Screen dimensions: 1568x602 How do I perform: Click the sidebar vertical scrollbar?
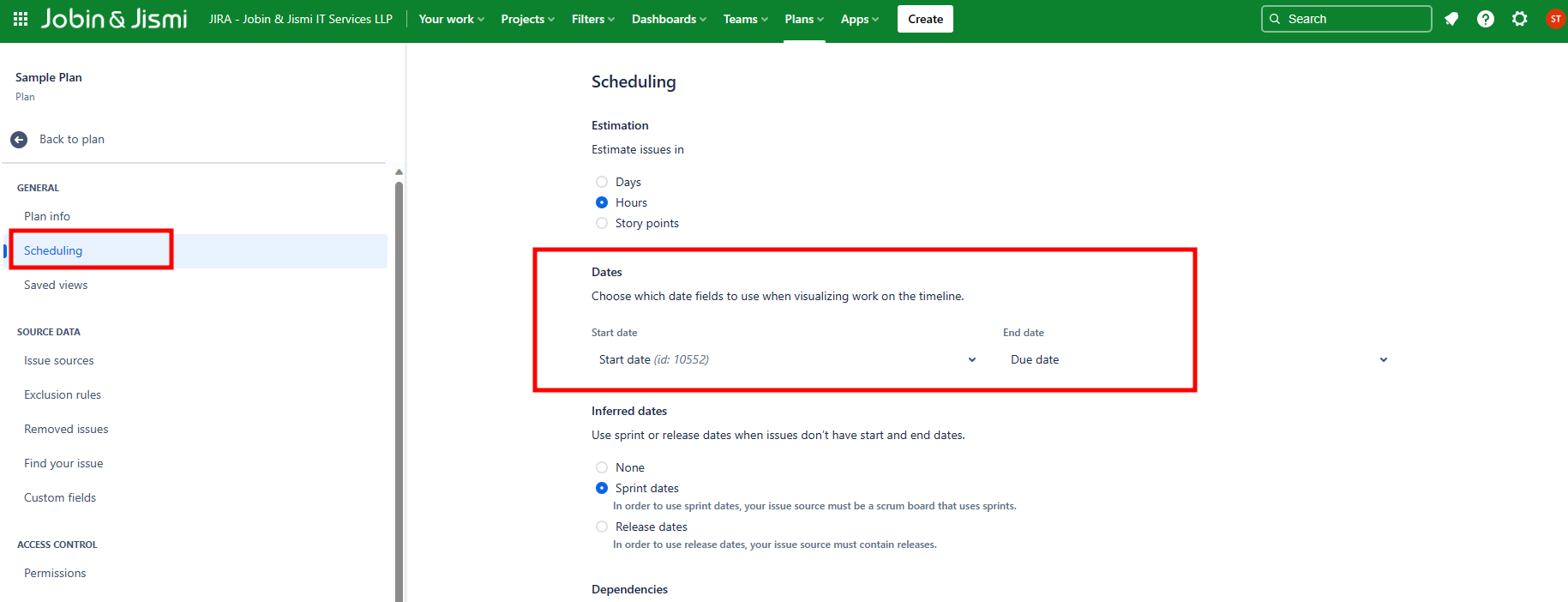point(399,386)
